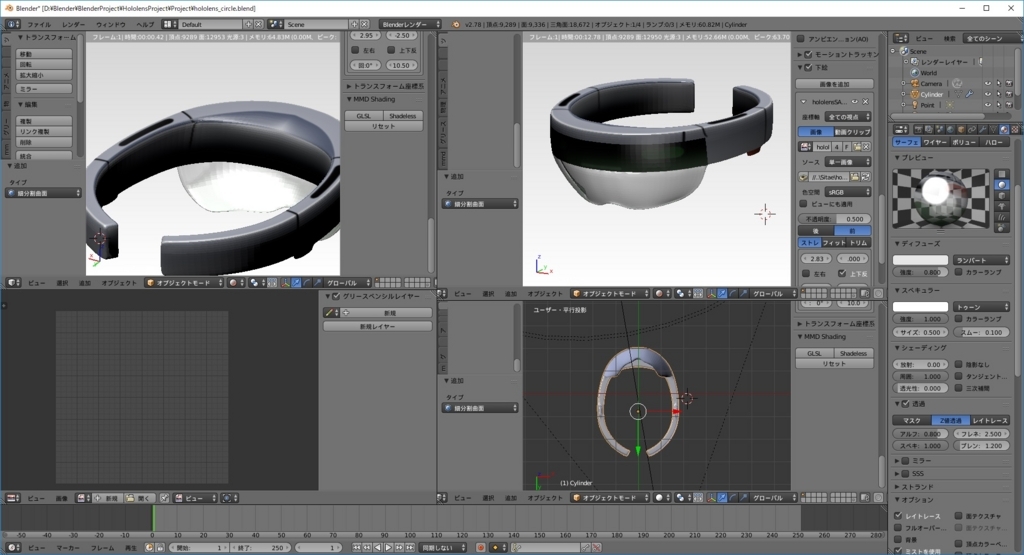Switch to the ハロー material type tab
1024x555 pixels.
tap(994, 142)
